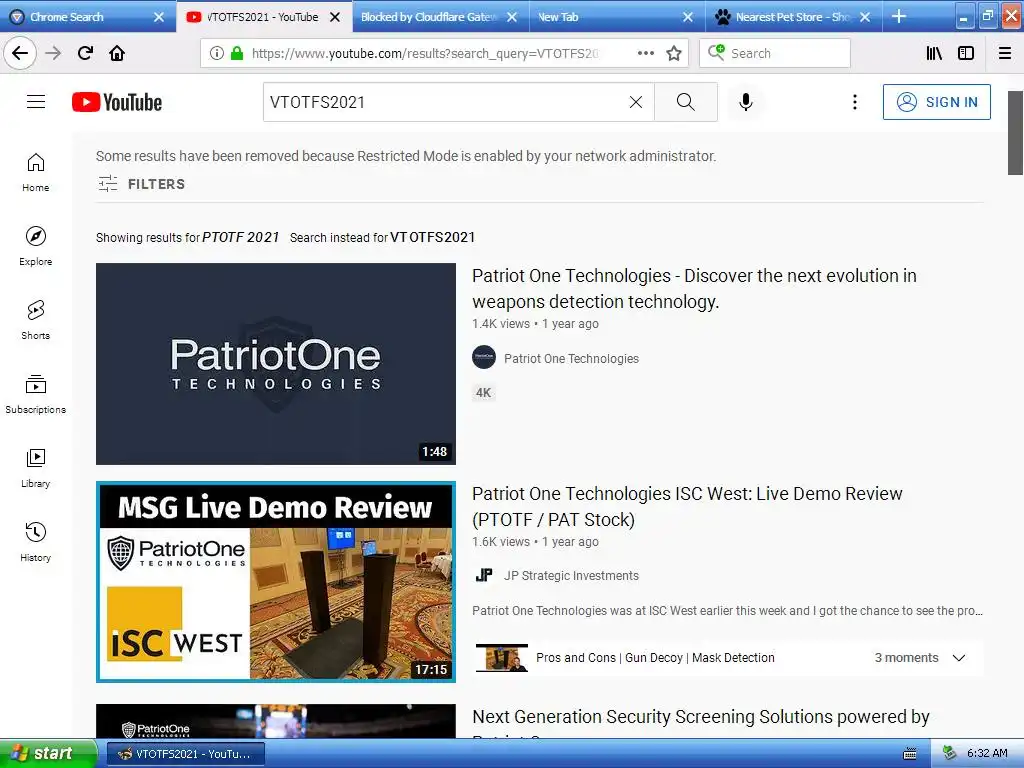
Task: Click 'Pros and Cons | Gun Decoy' moment text
Action: tap(655, 658)
